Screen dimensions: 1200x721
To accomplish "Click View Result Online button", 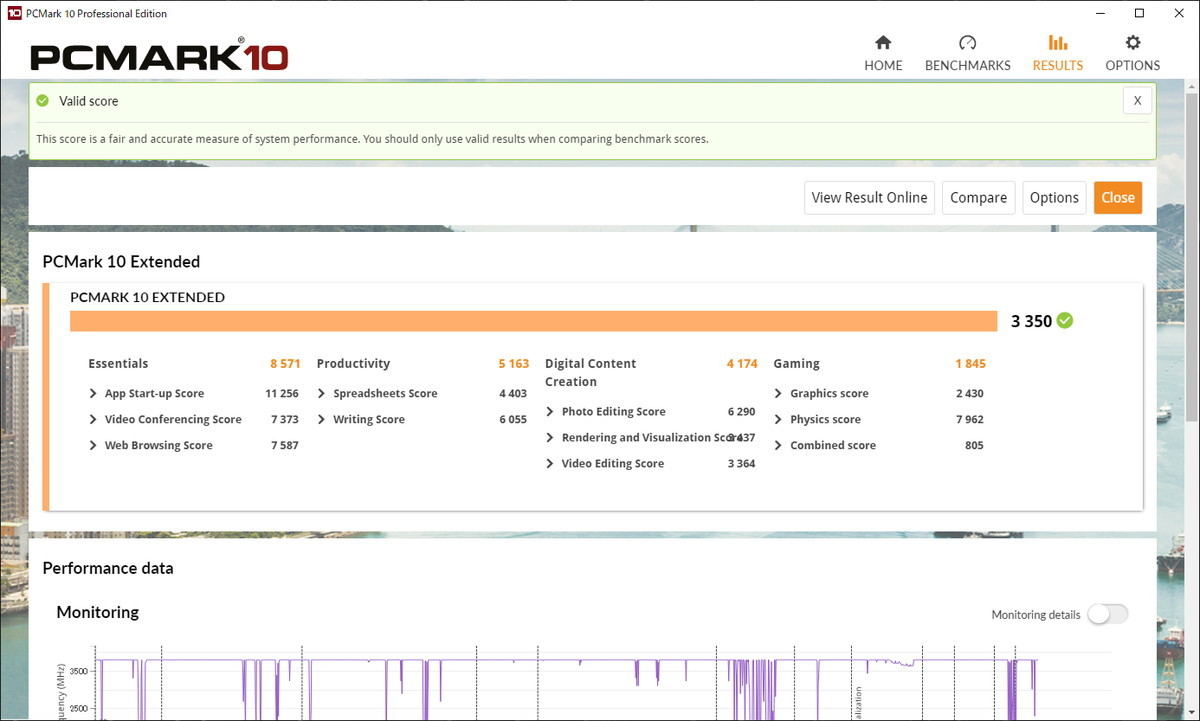I will 869,198.
